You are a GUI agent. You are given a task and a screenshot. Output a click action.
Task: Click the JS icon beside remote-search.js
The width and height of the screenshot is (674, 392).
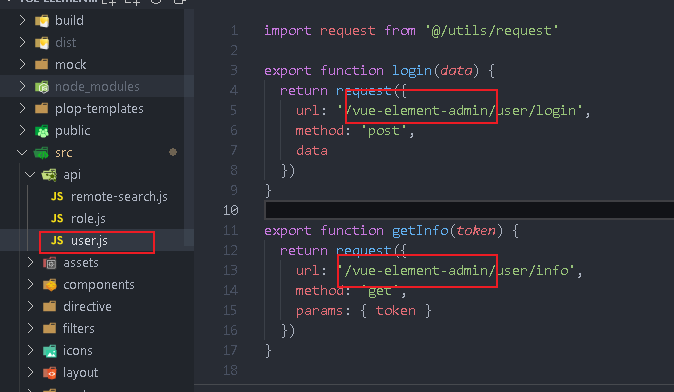pos(57,196)
